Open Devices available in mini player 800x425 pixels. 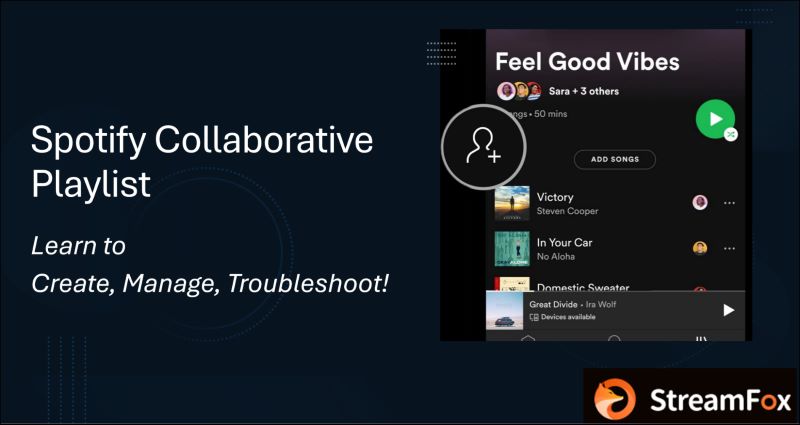pos(562,317)
